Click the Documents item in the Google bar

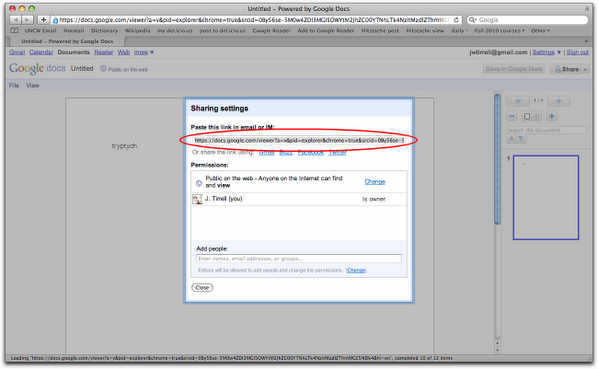73,52
